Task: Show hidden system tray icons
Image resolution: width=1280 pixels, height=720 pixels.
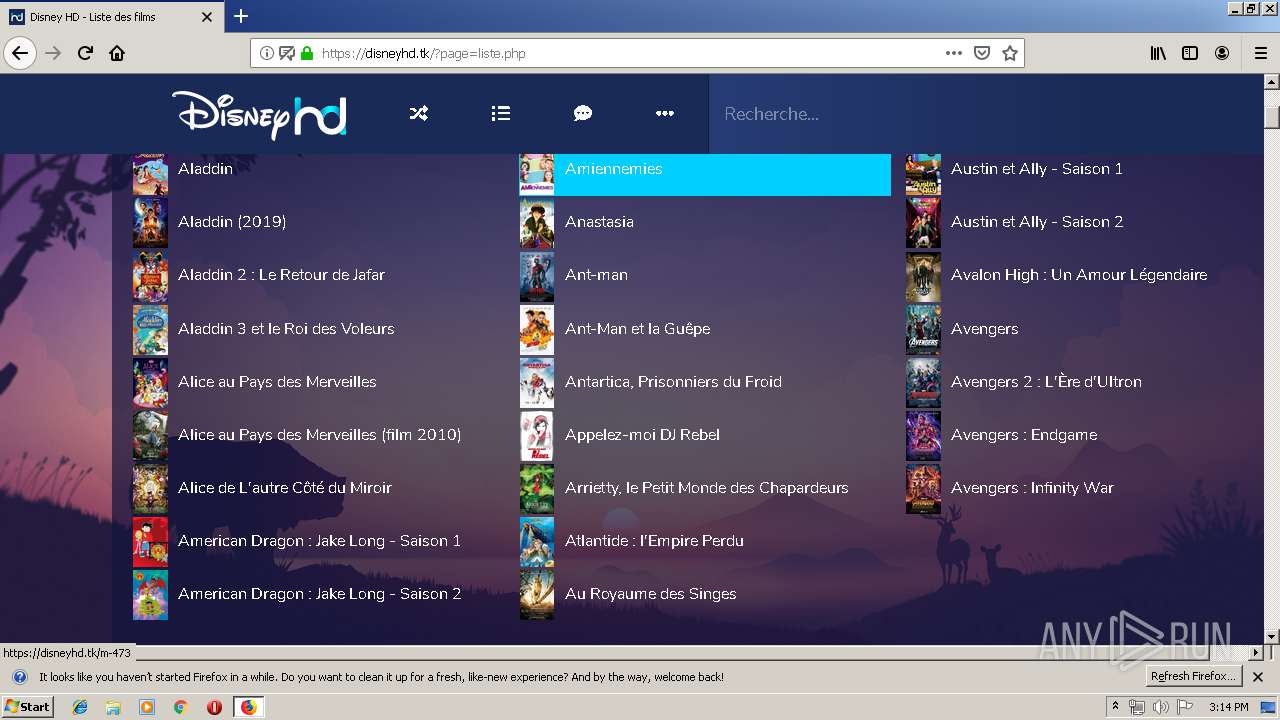Action: pos(1115,707)
